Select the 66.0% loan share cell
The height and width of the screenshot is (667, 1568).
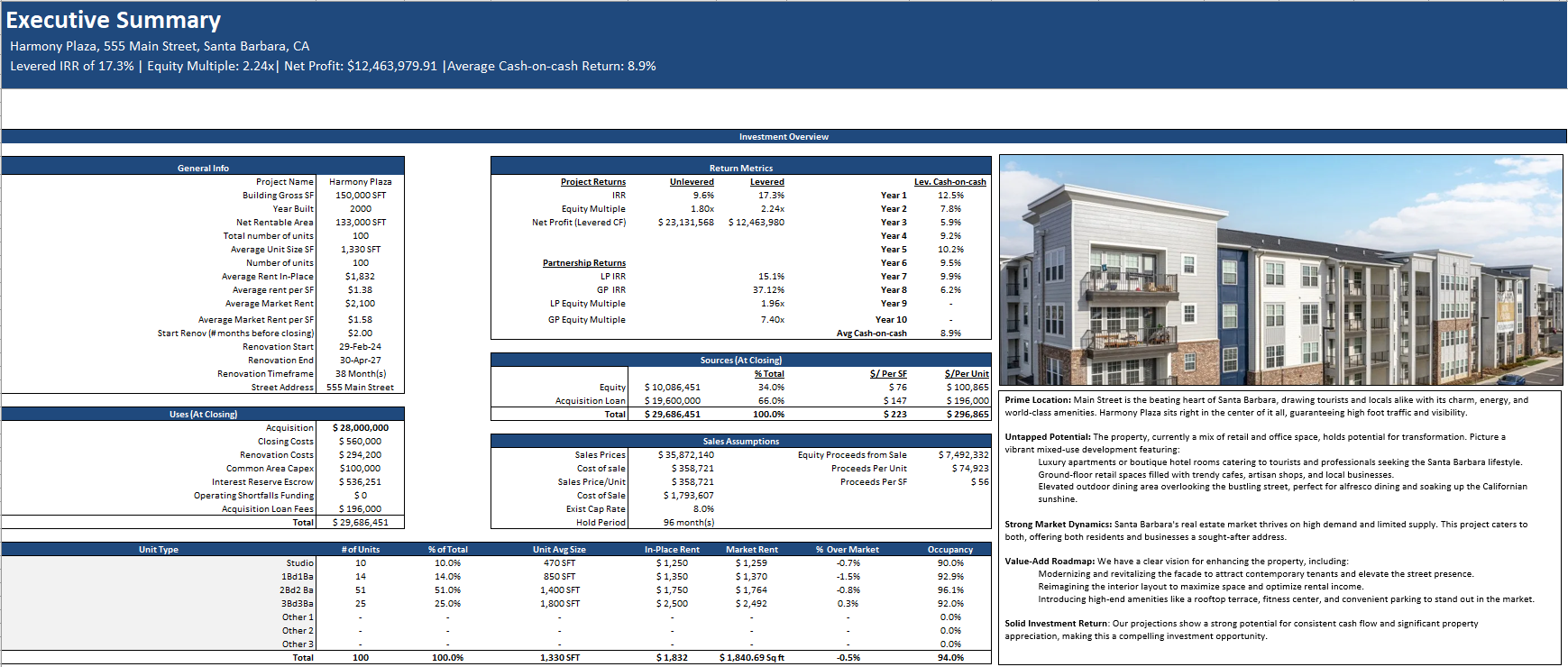771,401
